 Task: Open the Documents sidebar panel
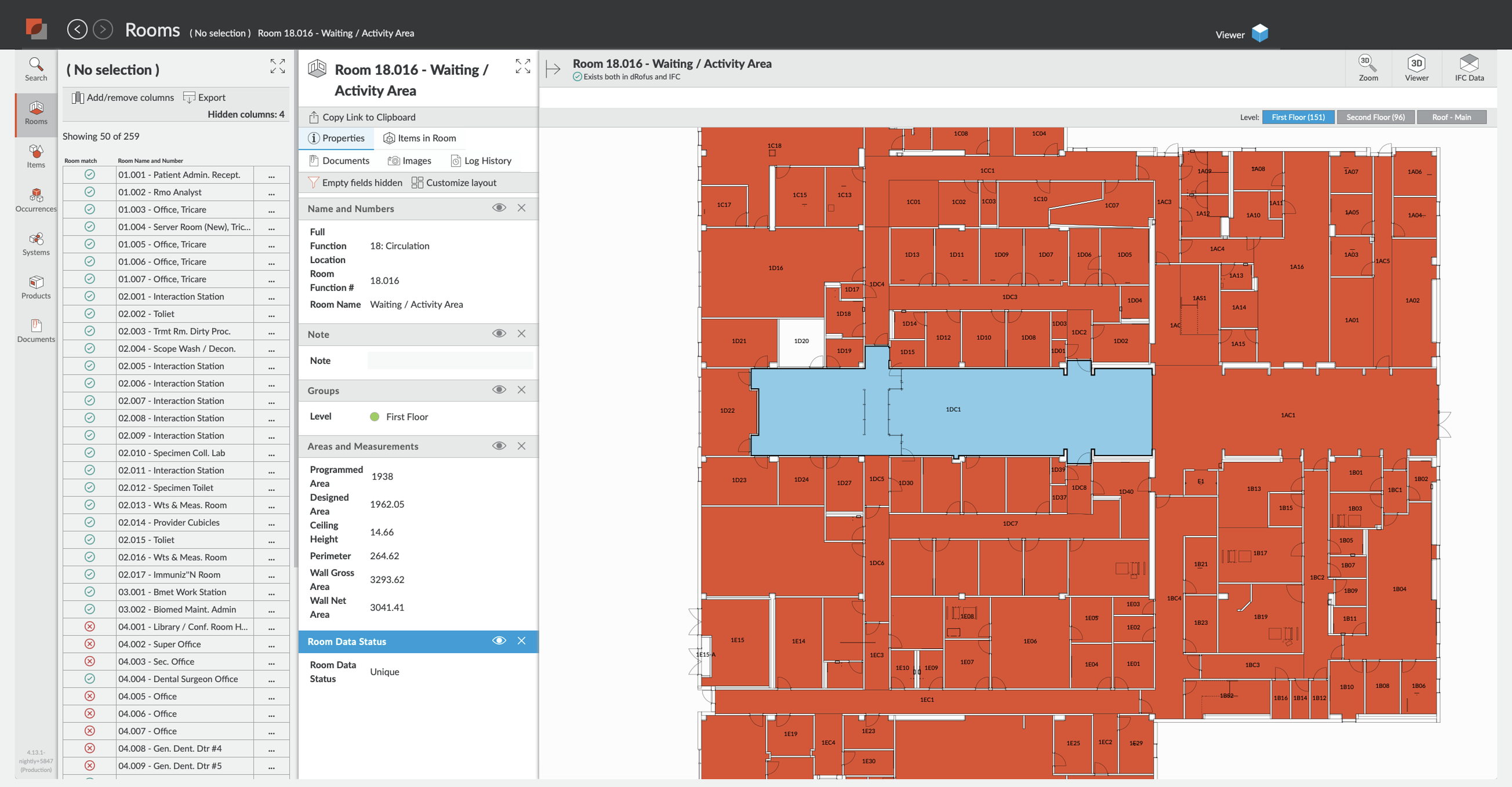click(35, 330)
